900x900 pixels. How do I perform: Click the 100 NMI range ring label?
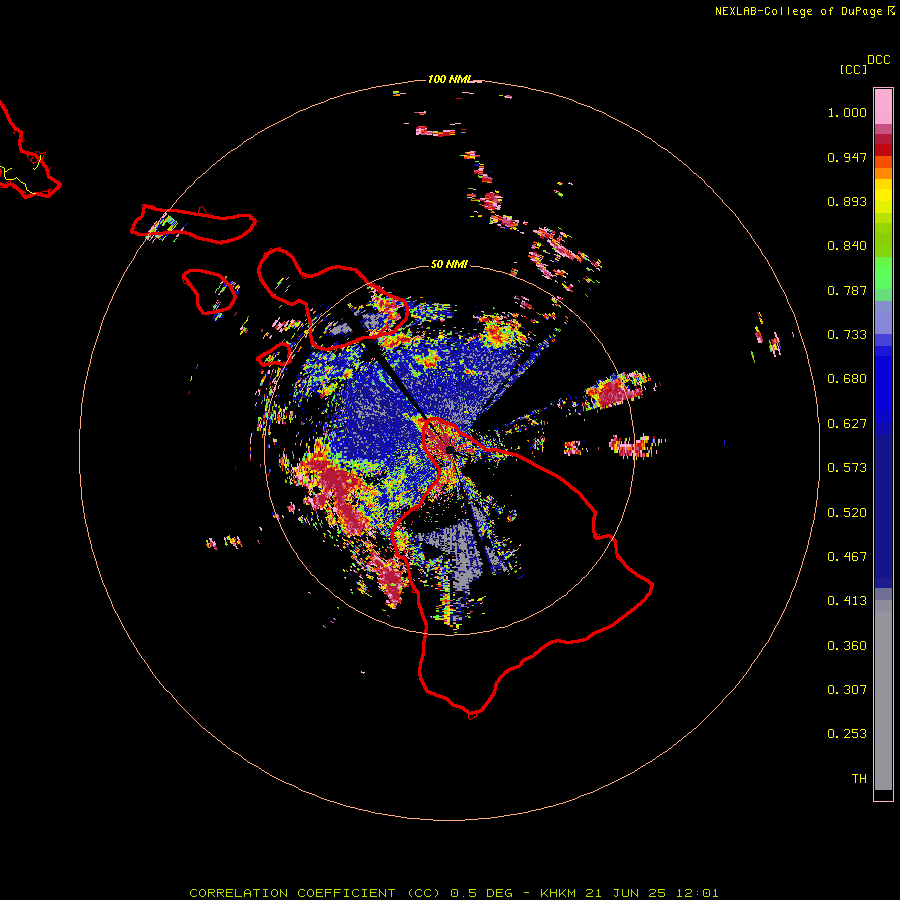[x=449, y=79]
